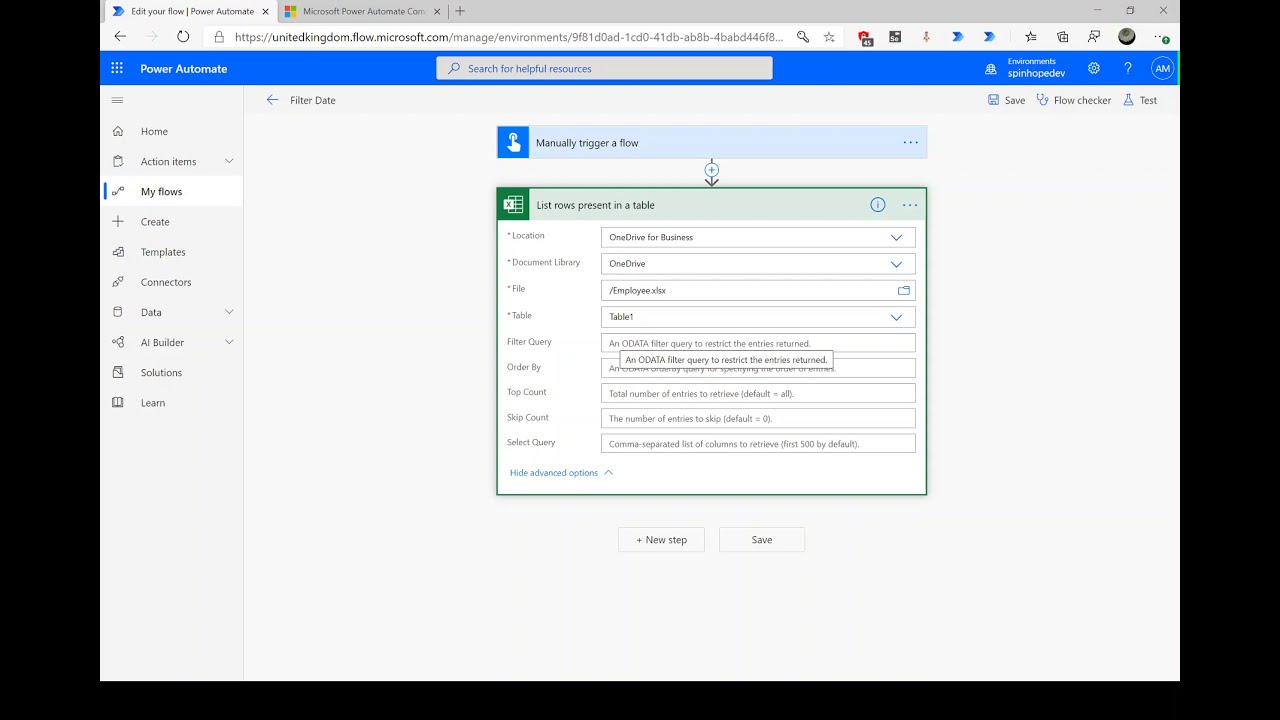Open the ellipsis menu on List rows action
The image size is (1280, 720).
click(x=910, y=205)
